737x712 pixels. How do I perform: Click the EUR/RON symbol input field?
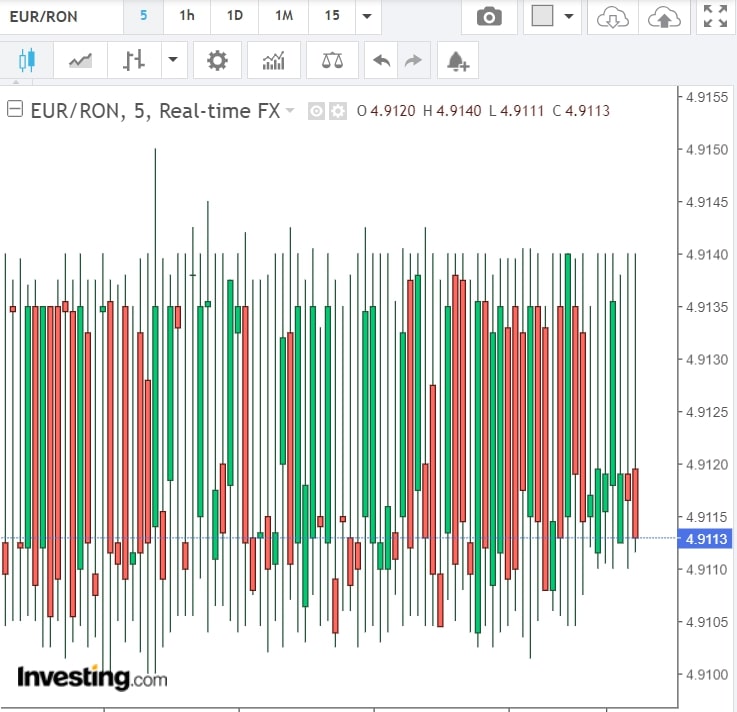pyautogui.click(x=60, y=17)
